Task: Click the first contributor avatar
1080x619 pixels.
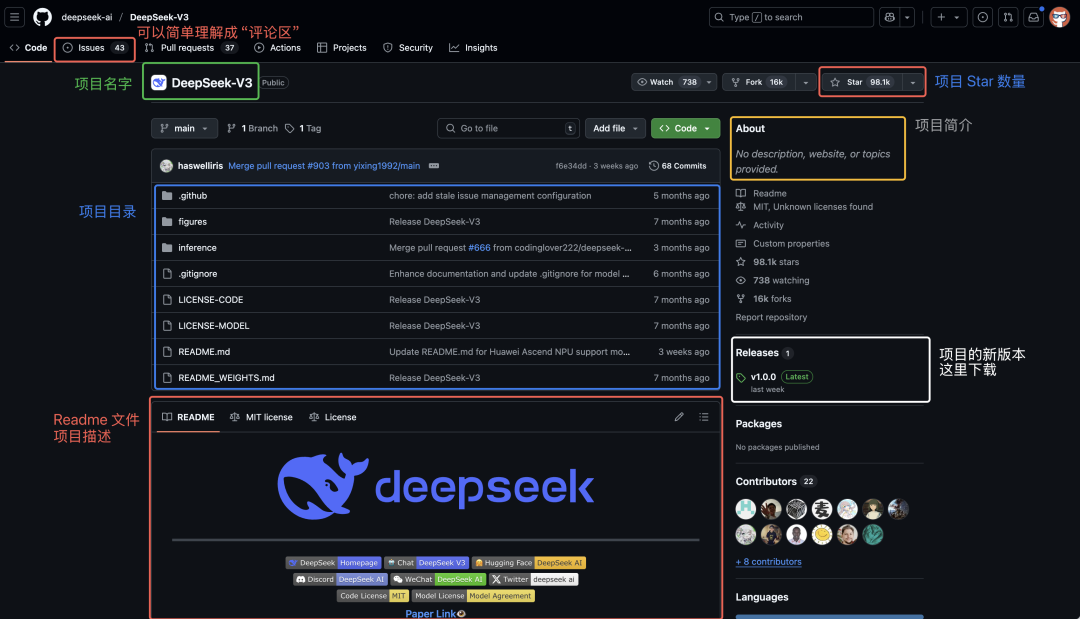Action: (x=746, y=509)
